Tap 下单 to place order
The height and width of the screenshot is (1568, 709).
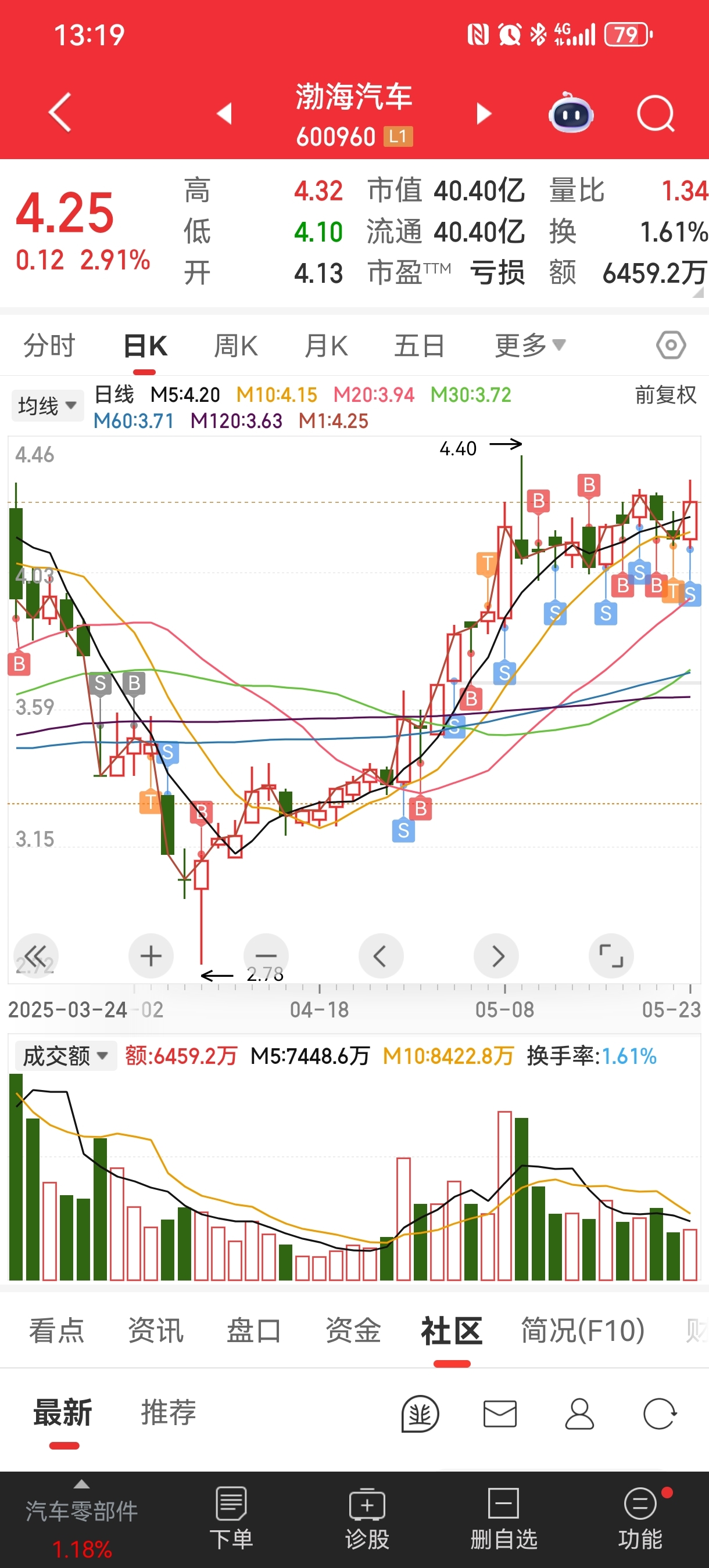(231, 1519)
